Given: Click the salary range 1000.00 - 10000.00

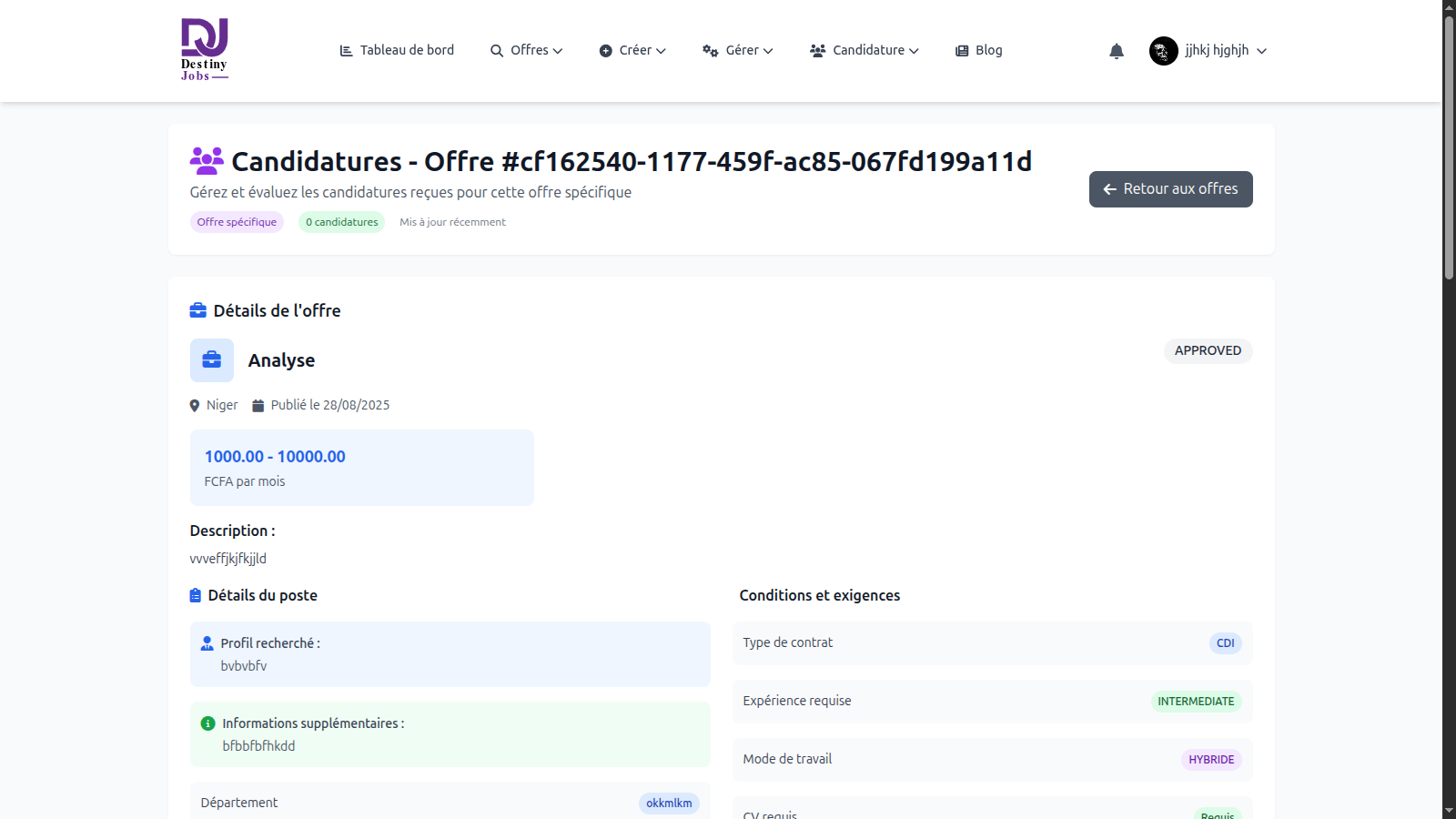Looking at the screenshot, I should point(275,457).
